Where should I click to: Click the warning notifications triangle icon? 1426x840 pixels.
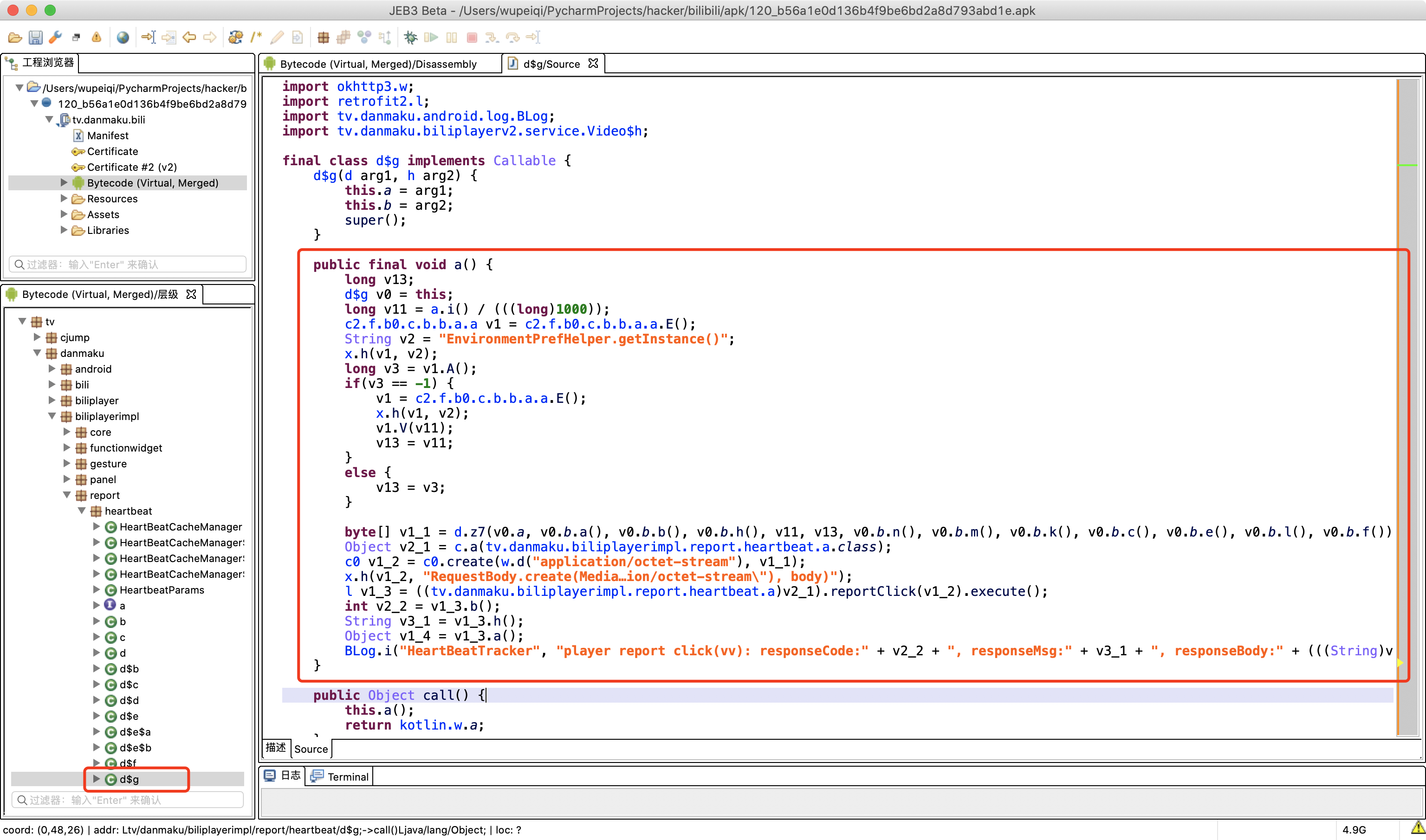tap(96, 37)
